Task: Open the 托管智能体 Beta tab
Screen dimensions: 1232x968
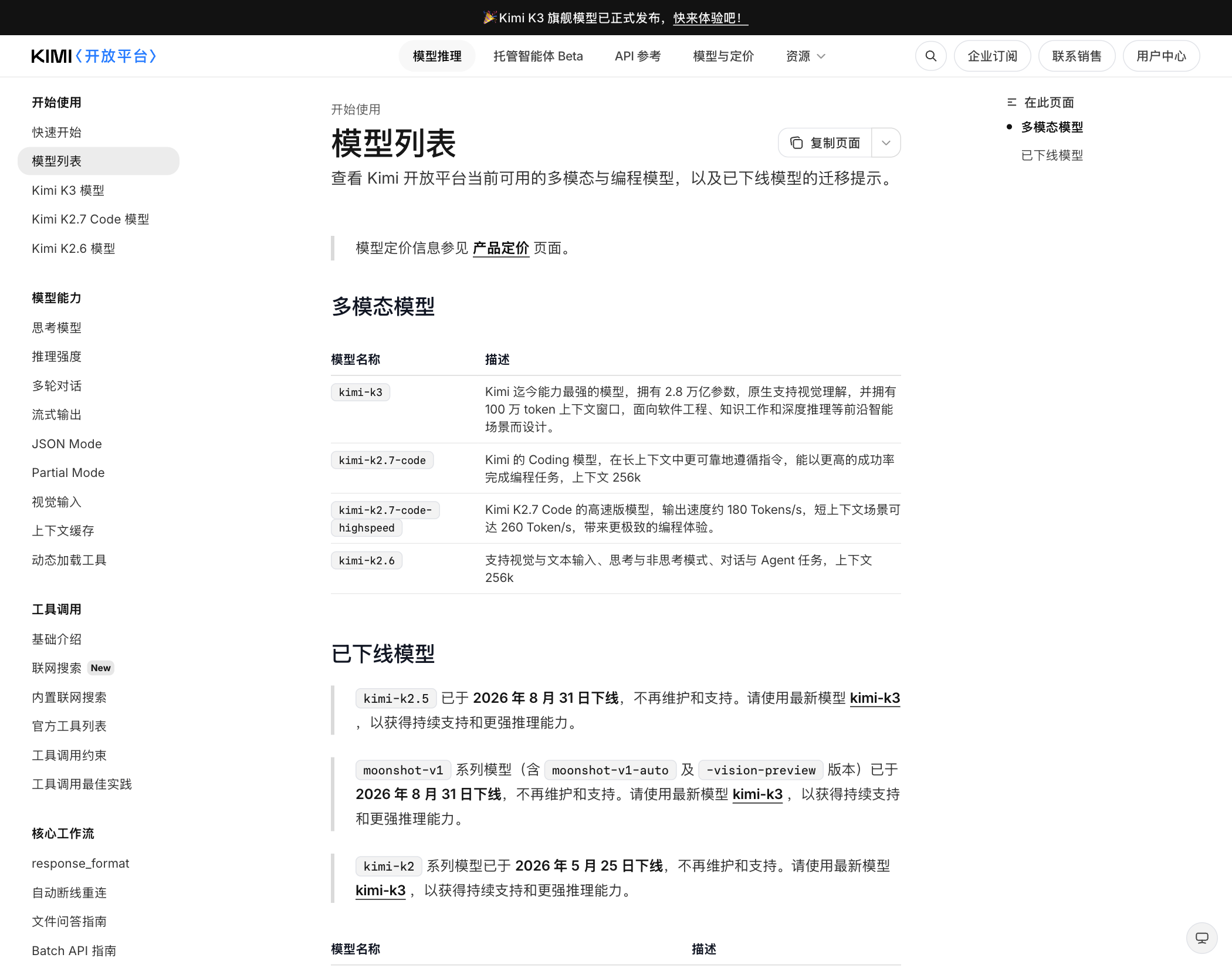Action: click(538, 56)
